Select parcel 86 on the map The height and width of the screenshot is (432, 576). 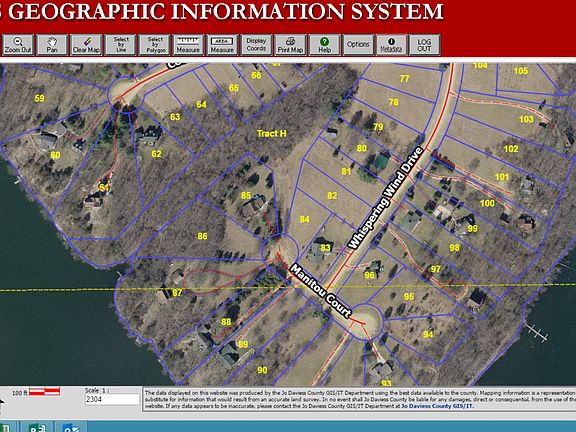point(202,236)
